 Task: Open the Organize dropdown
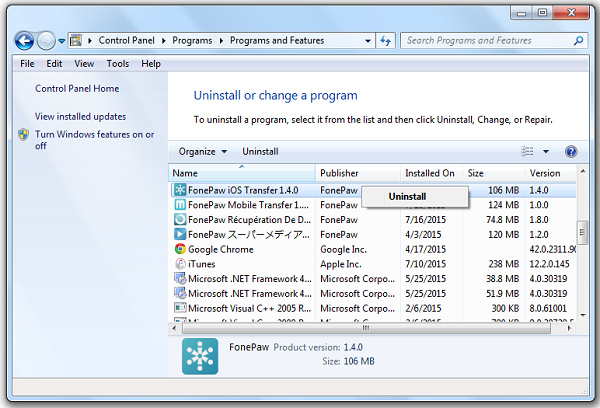pos(203,152)
